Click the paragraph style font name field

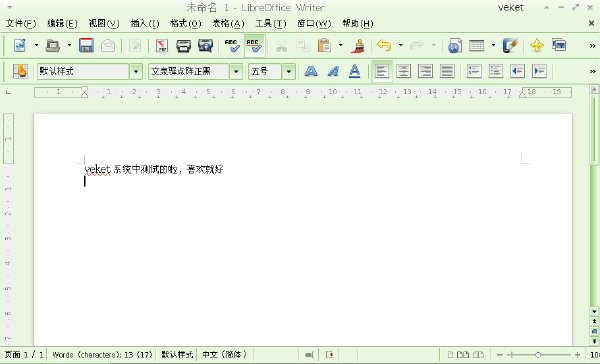click(x=189, y=71)
